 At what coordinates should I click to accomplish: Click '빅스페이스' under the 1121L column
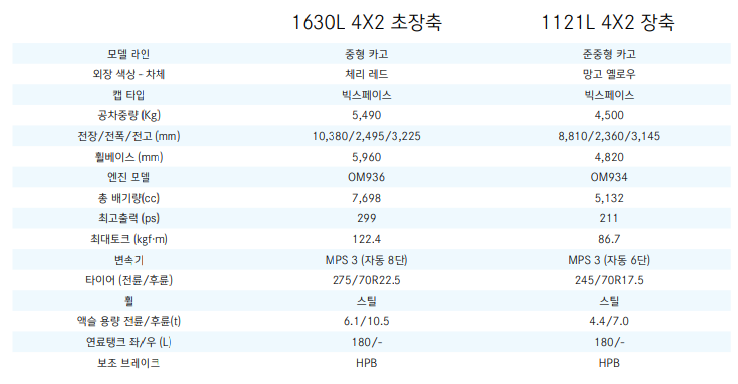click(x=609, y=95)
